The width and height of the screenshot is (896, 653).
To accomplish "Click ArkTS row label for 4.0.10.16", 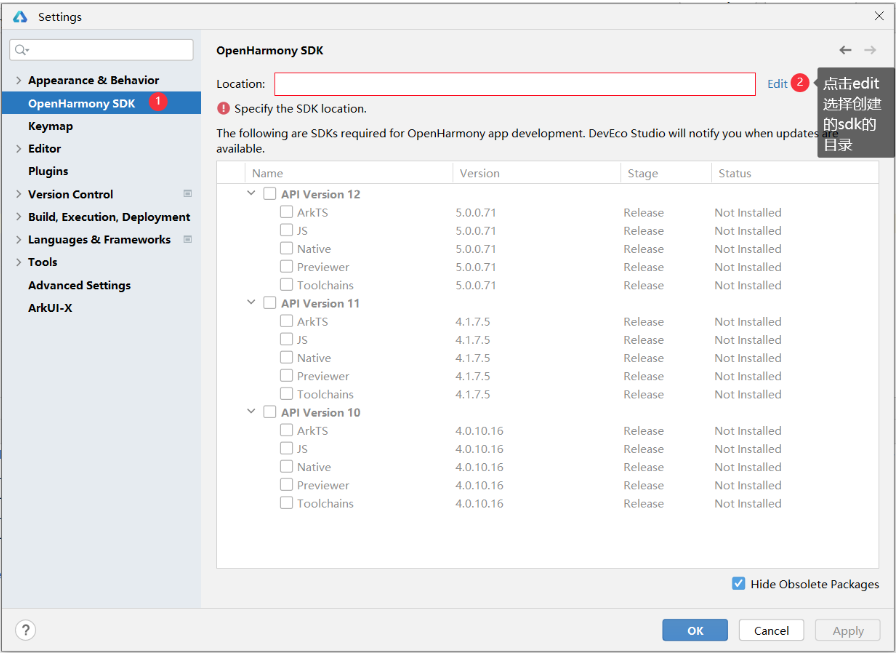I will coord(313,431).
